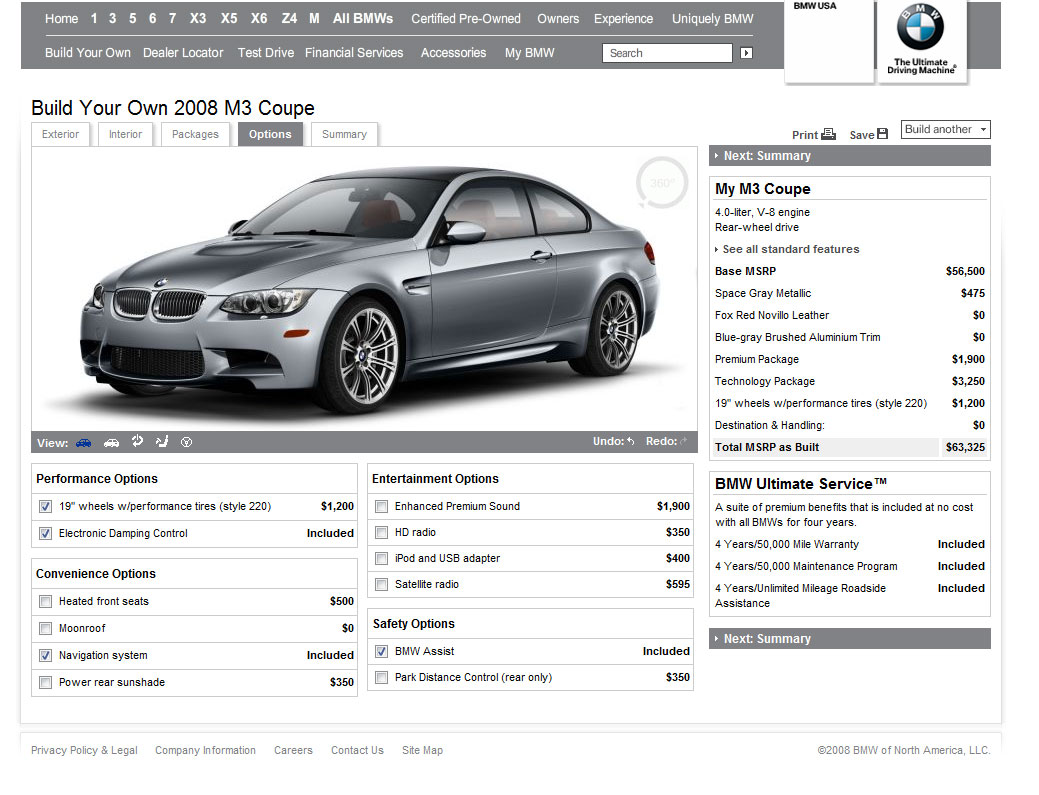Open the Site Map footer link

click(422, 750)
